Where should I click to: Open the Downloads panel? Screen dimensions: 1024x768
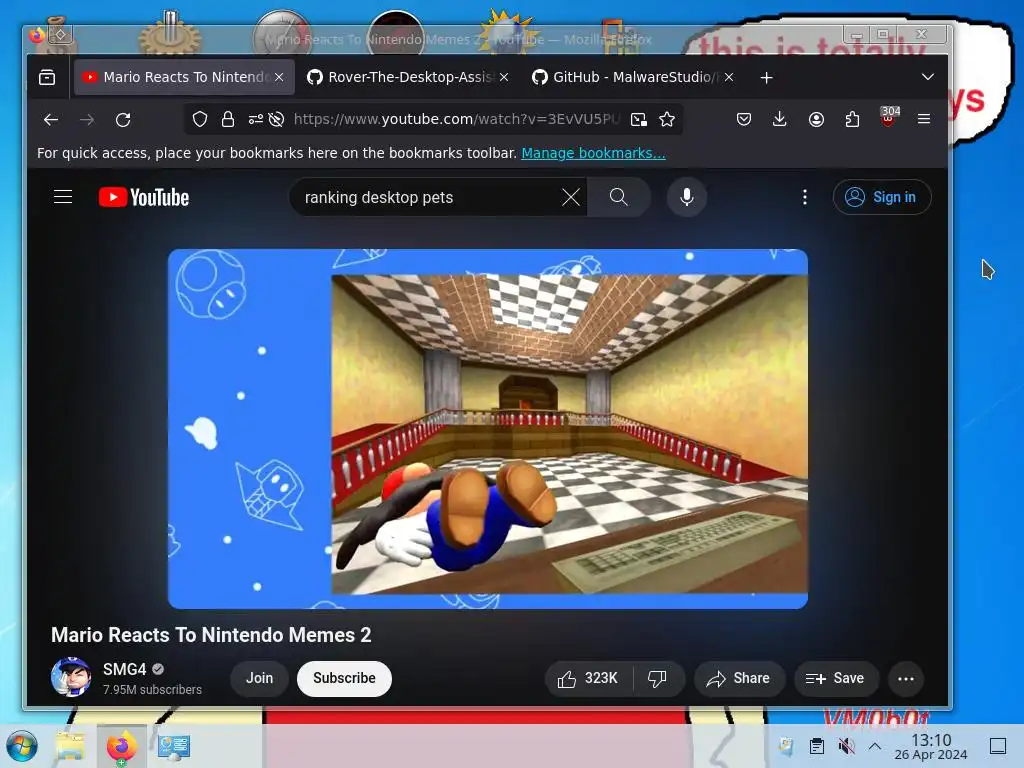779,119
